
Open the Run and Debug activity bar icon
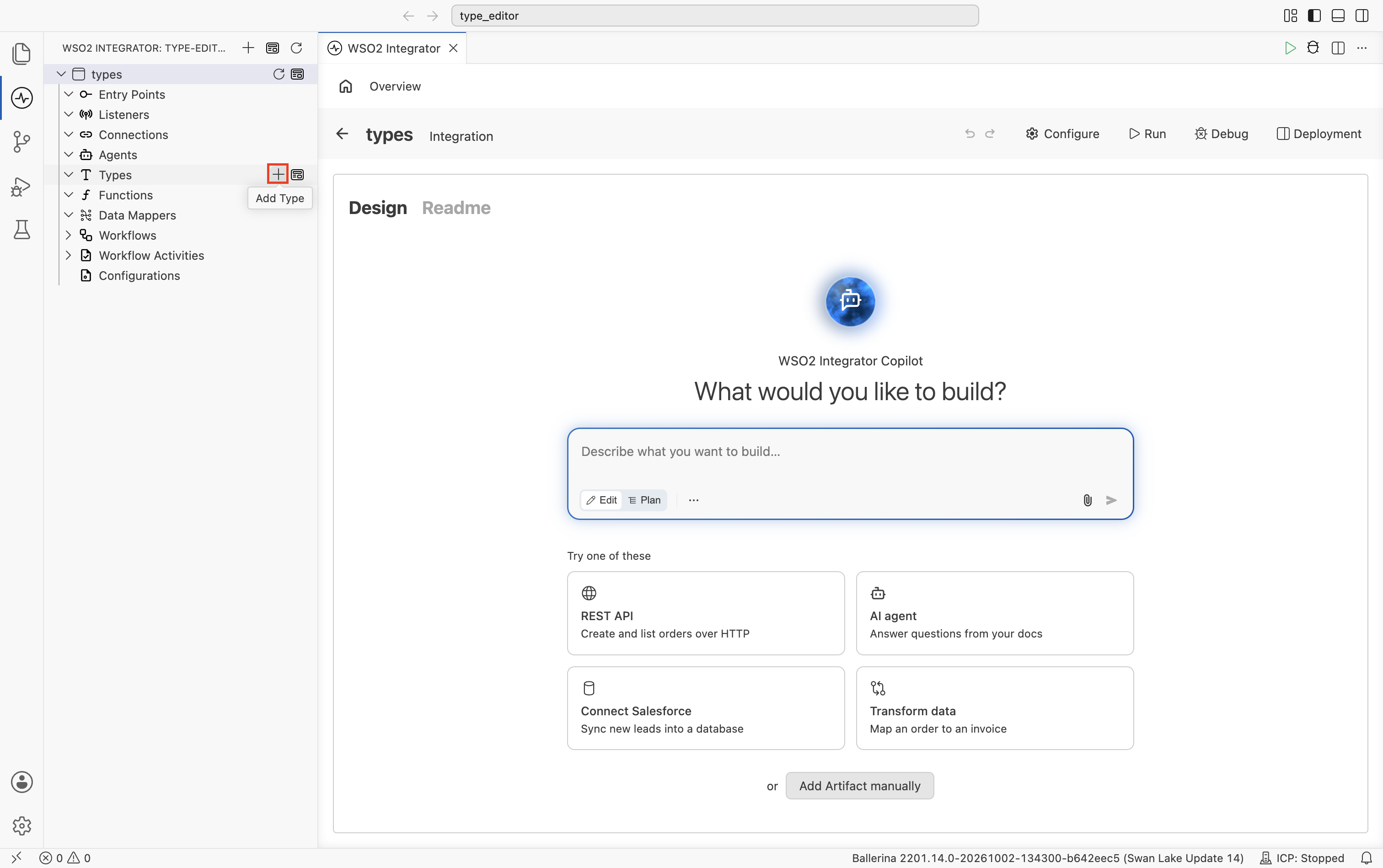coord(21,186)
